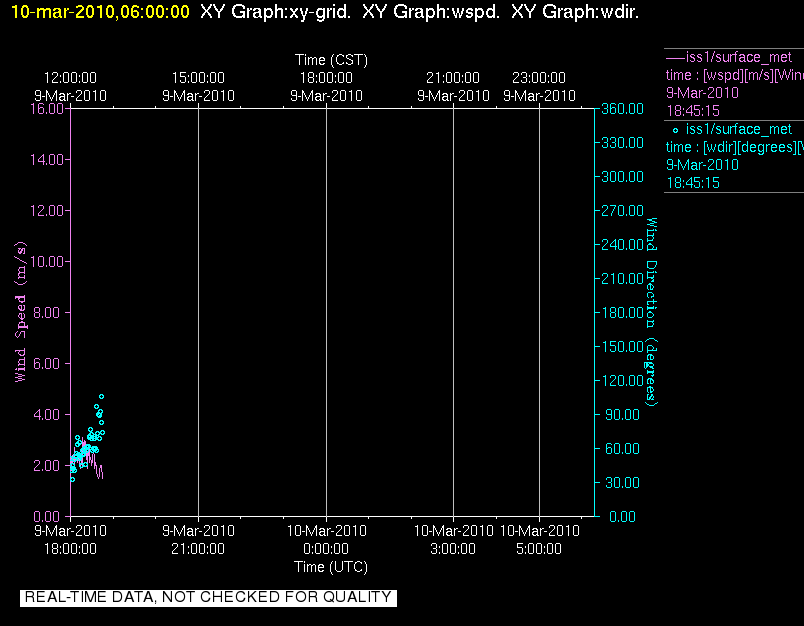804x626 pixels.
Task: Click the CST 15:00:00 top axis label
Action: coord(198,78)
